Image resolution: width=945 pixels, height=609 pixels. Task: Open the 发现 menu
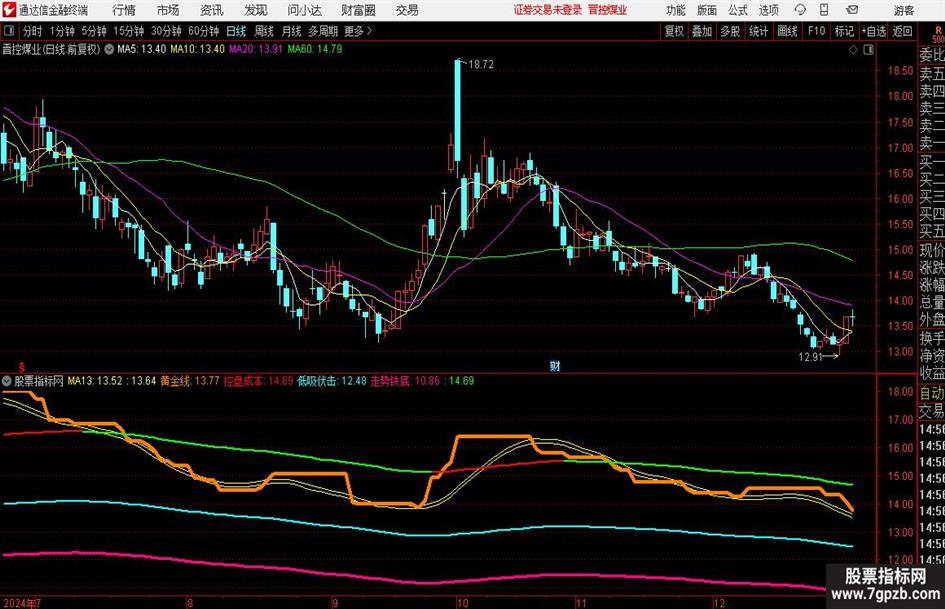click(x=256, y=10)
